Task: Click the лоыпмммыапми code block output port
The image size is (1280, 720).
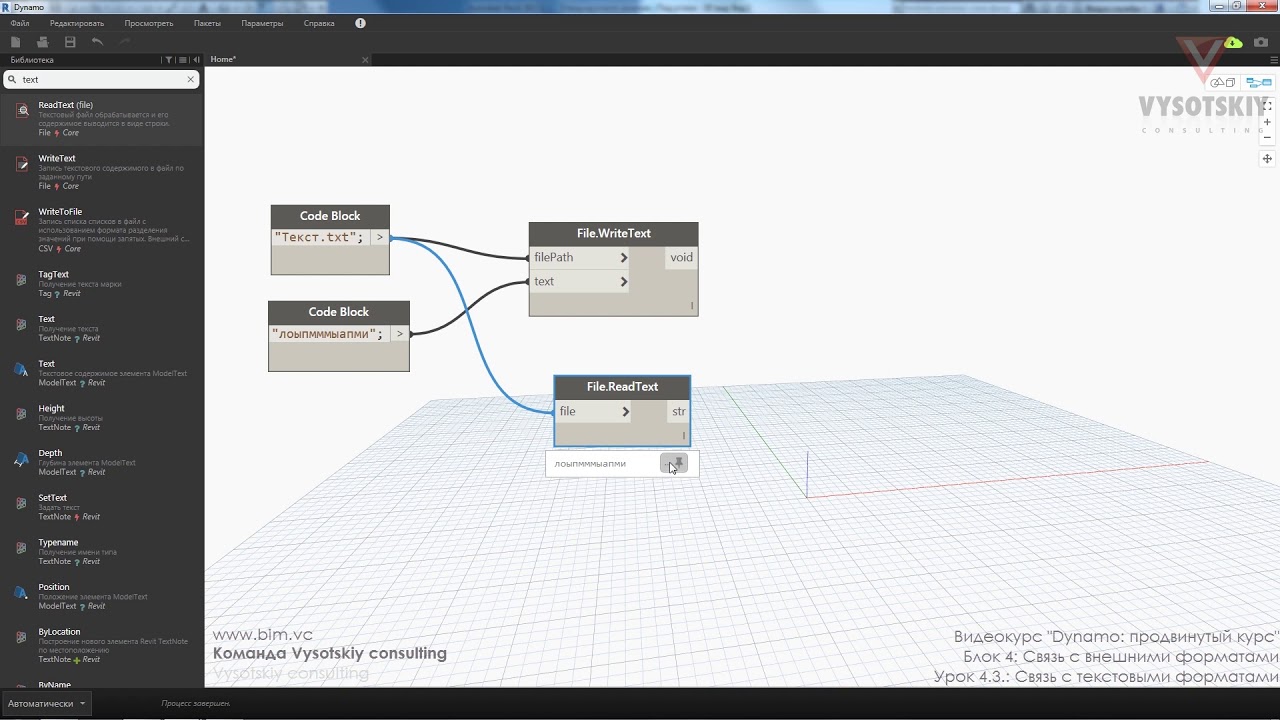Action: pyautogui.click(x=399, y=334)
